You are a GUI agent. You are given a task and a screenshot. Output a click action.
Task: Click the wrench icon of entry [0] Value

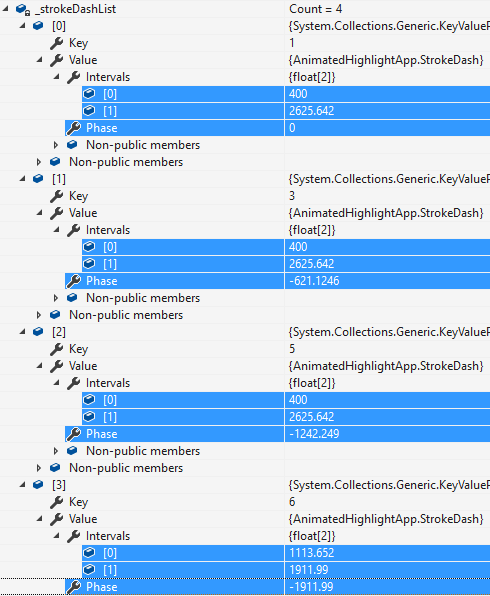tap(57, 60)
